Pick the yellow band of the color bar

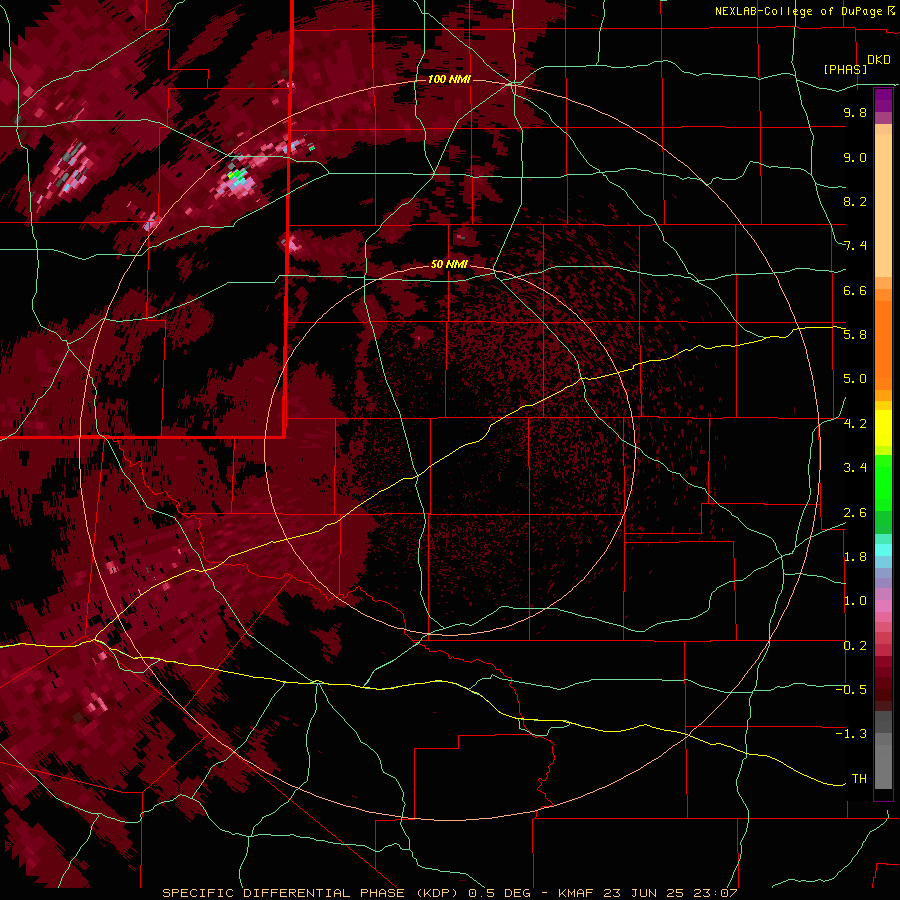883,428
